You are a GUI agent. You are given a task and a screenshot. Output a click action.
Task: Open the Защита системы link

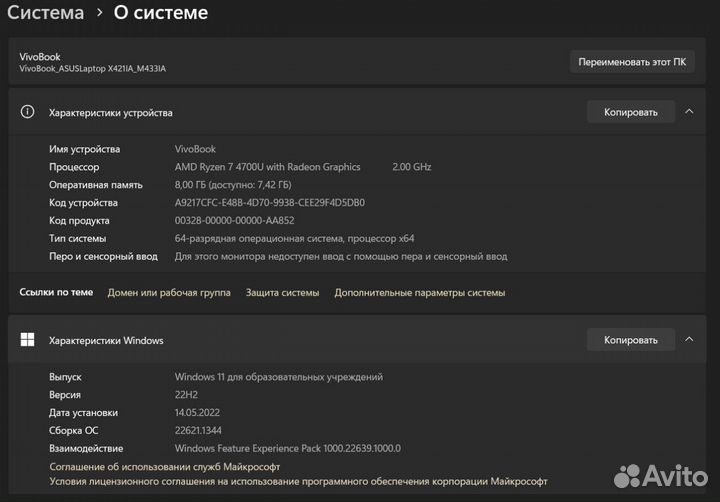coord(282,293)
